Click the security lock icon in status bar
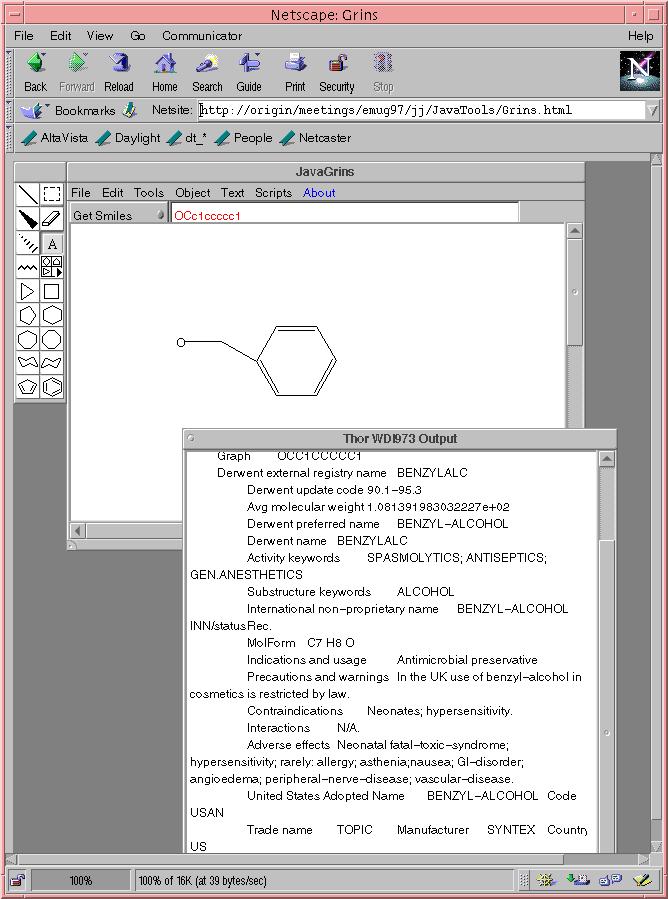Viewport: 668px width, 899px height. point(19,881)
